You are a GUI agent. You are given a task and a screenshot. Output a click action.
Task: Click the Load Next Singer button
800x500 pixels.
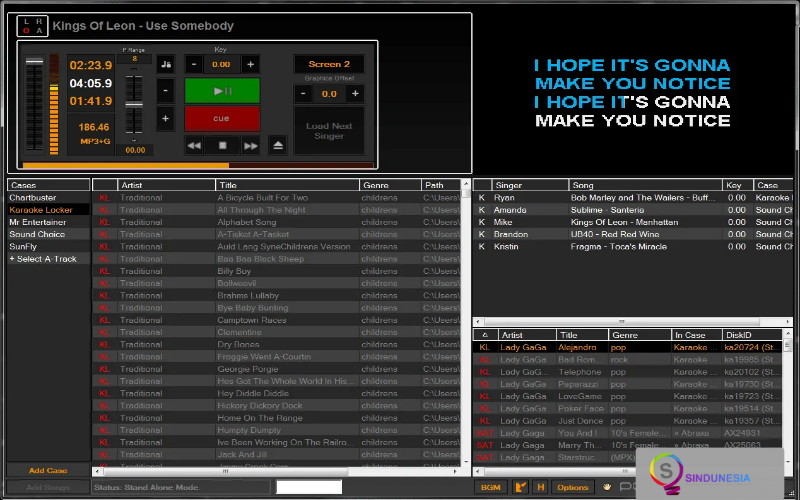pos(329,131)
